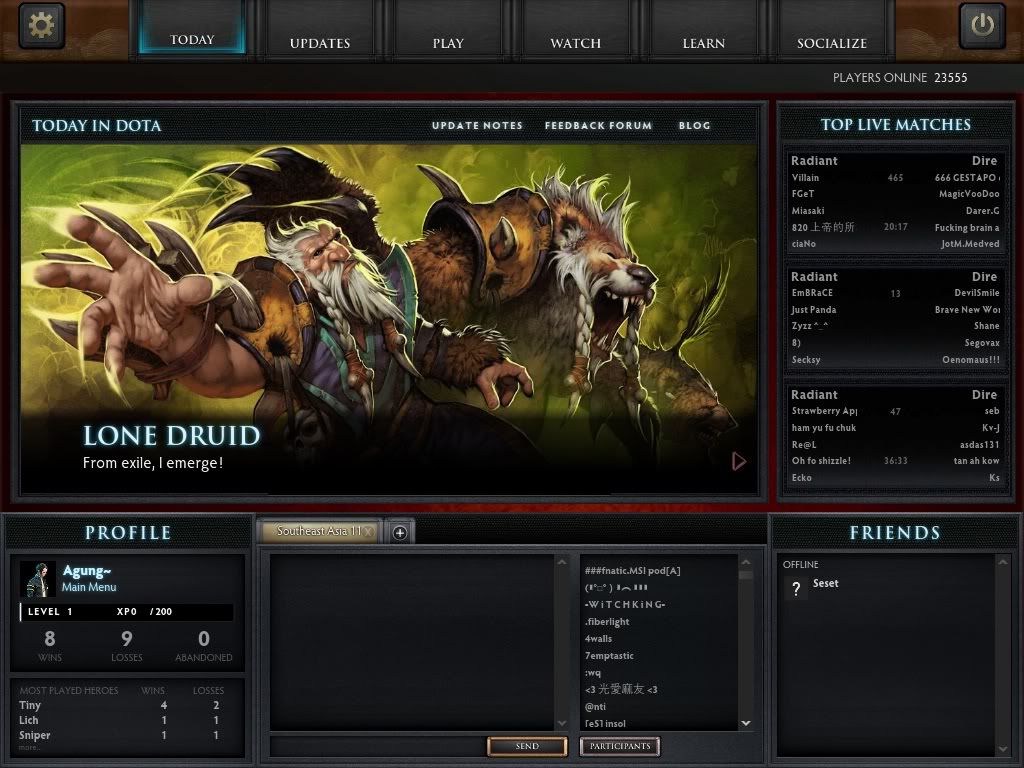Click the Send chat button
Viewport: 1024px width, 768px height.
pos(527,746)
